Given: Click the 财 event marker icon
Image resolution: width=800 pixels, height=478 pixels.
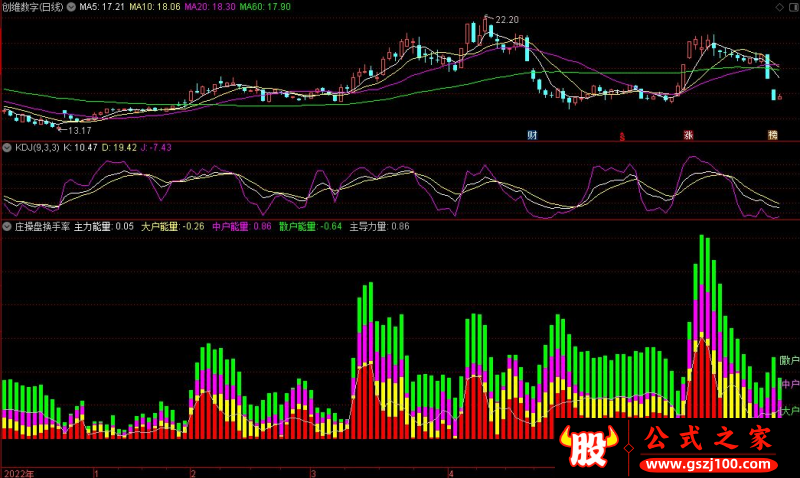Looking at the screenshot, I should (533, 134).
